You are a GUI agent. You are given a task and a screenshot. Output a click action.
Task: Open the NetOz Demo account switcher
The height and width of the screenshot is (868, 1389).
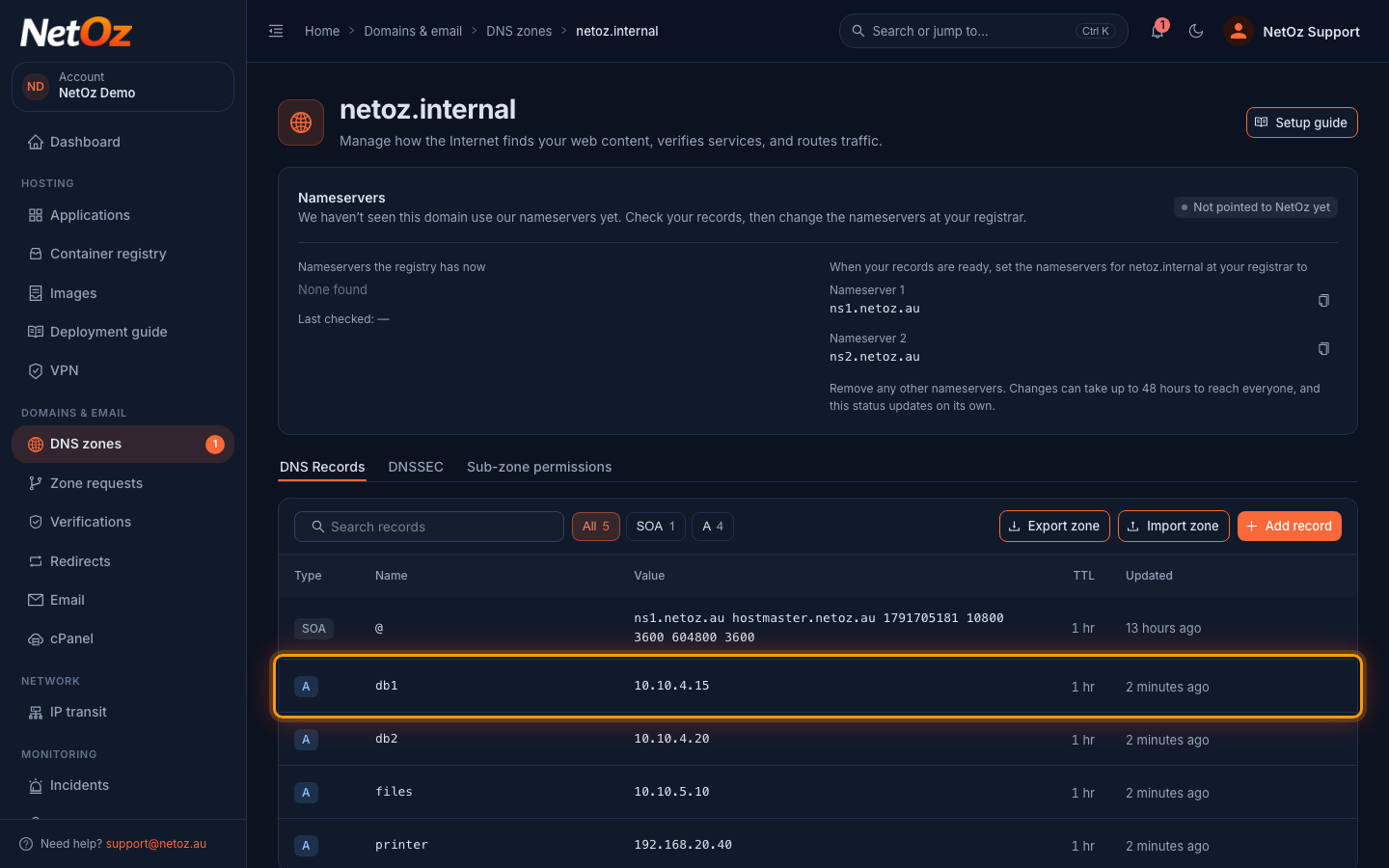123,87
